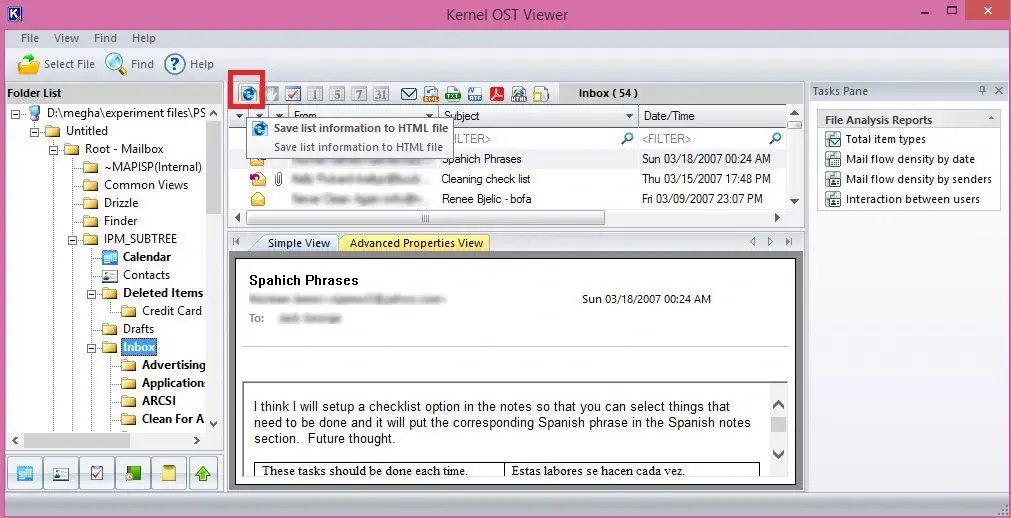Select the ARCSI folder
The image size is (1011, 518).
pos(159,401)
